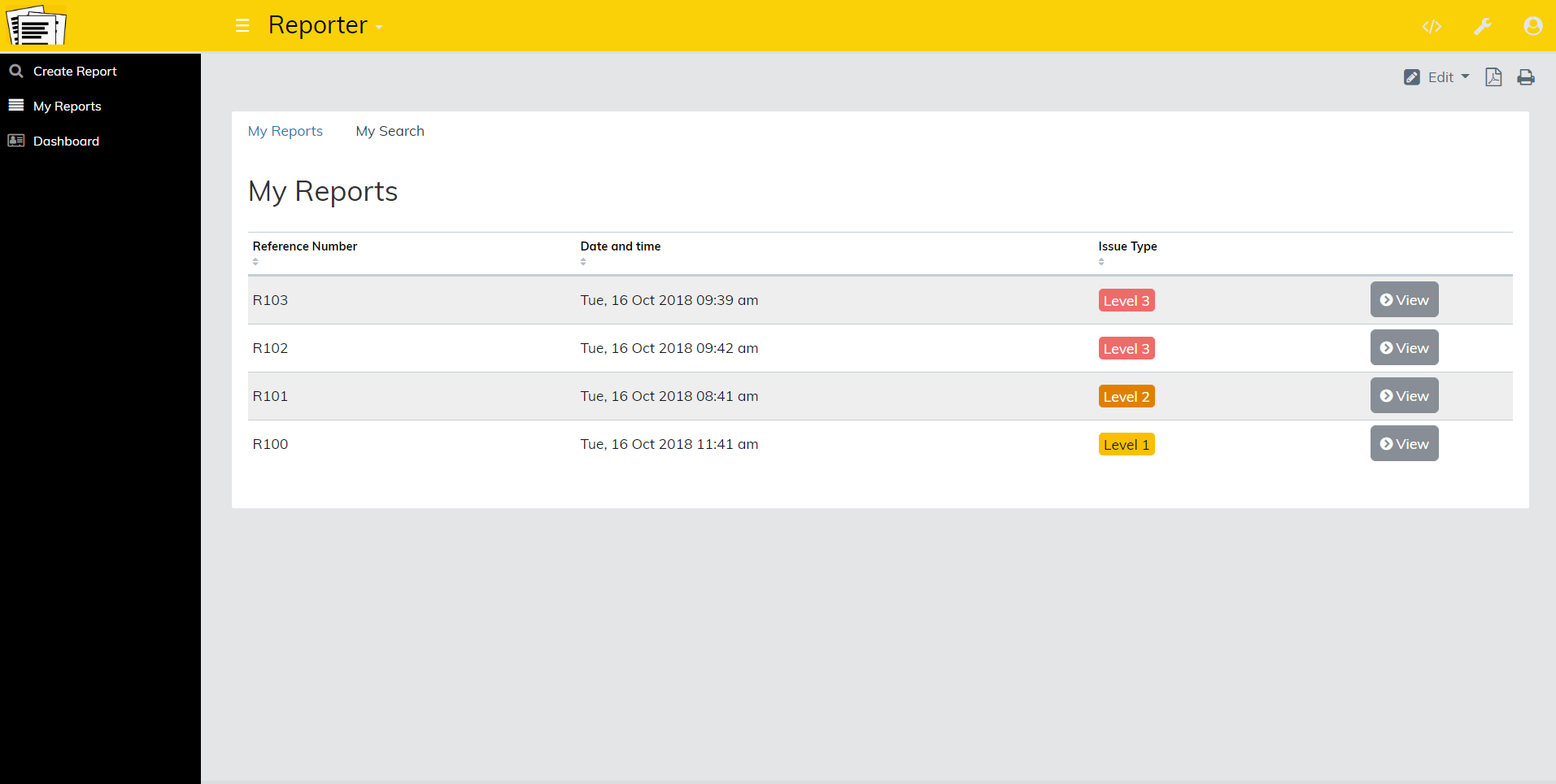Viewport: 1556px width, 784px height.
Task: Export page as PDF icon
Action: pyautogui.click(x=1493, y=77)
